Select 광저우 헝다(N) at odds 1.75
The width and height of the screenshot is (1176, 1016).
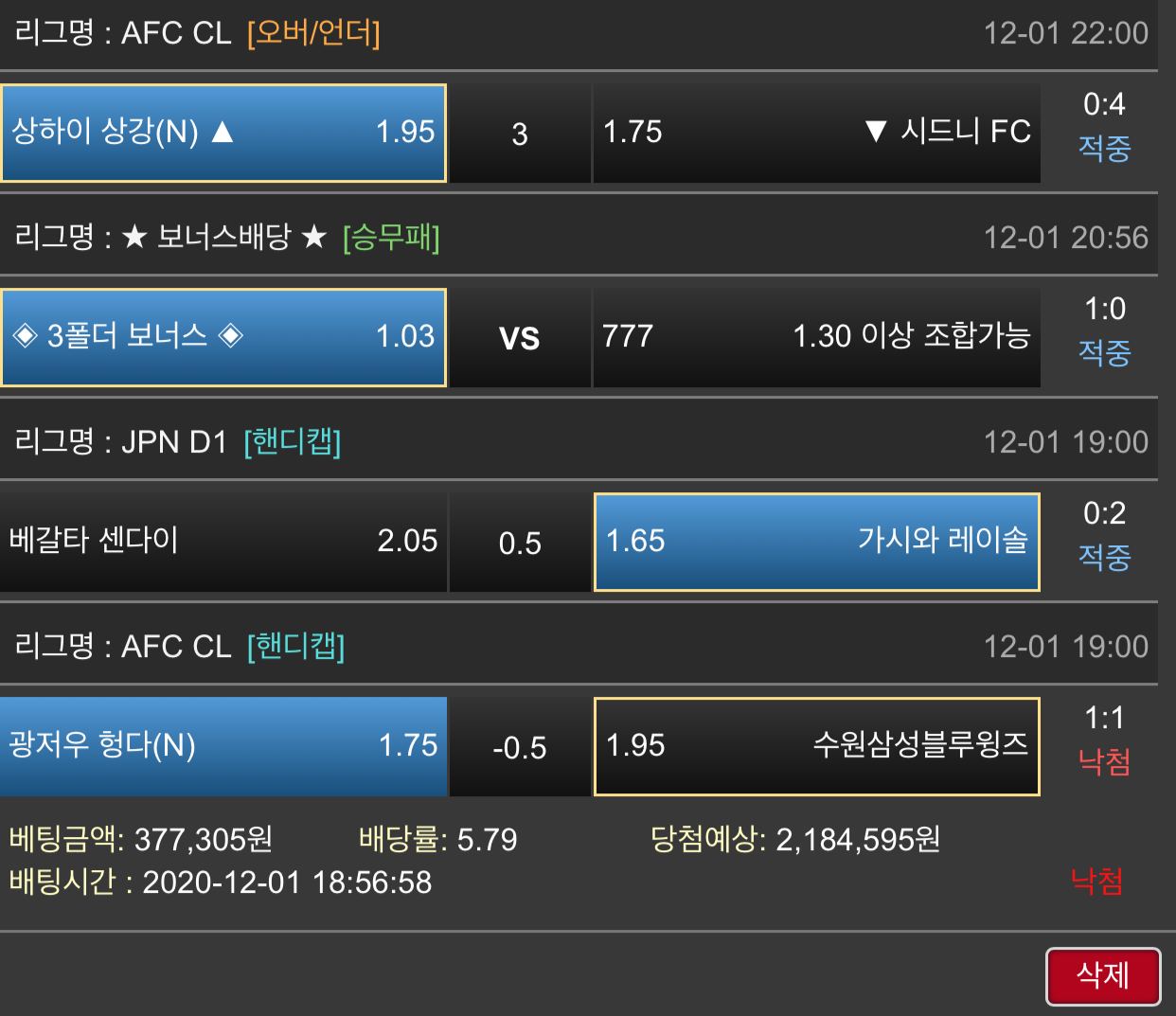pyautogui.click(x=223, y=746)
